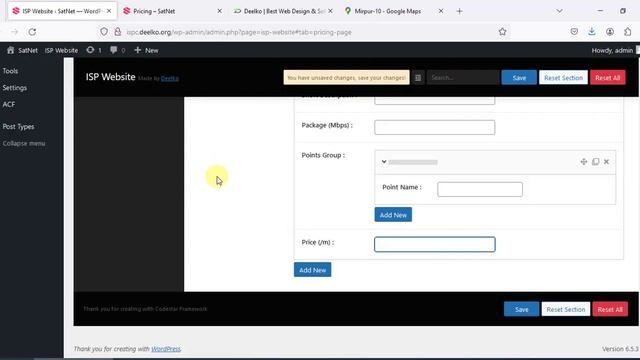Click the bottom Reset Section button

[566, 309]
